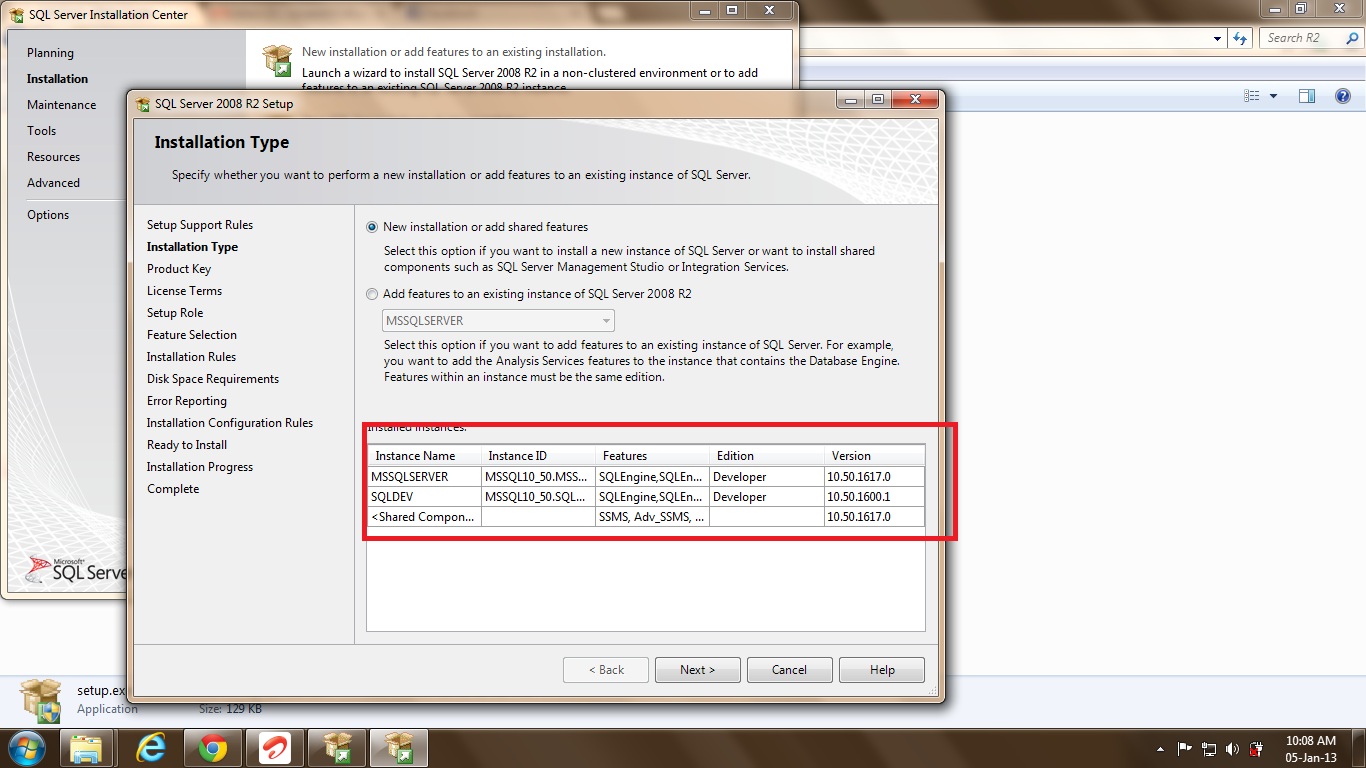Choose Add features to an existing instance

(x=373, y=294)
